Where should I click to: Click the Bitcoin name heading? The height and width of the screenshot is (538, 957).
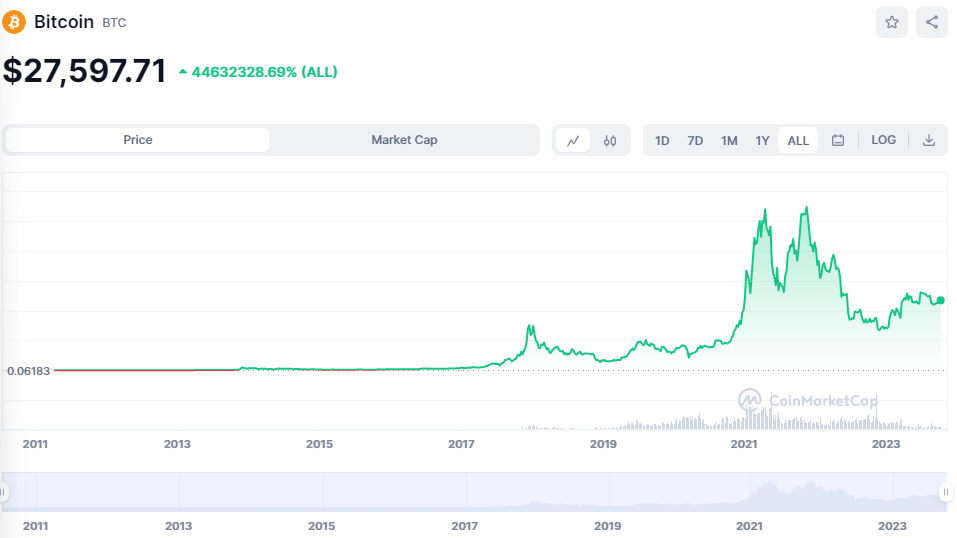pyautogui.click(x=64, y=22)
